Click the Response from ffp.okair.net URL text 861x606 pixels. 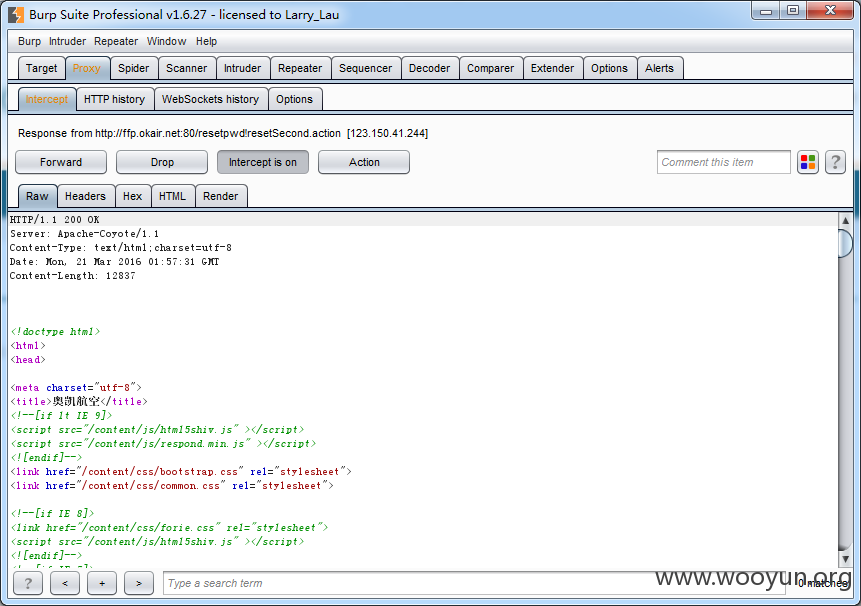coord(223,133)
